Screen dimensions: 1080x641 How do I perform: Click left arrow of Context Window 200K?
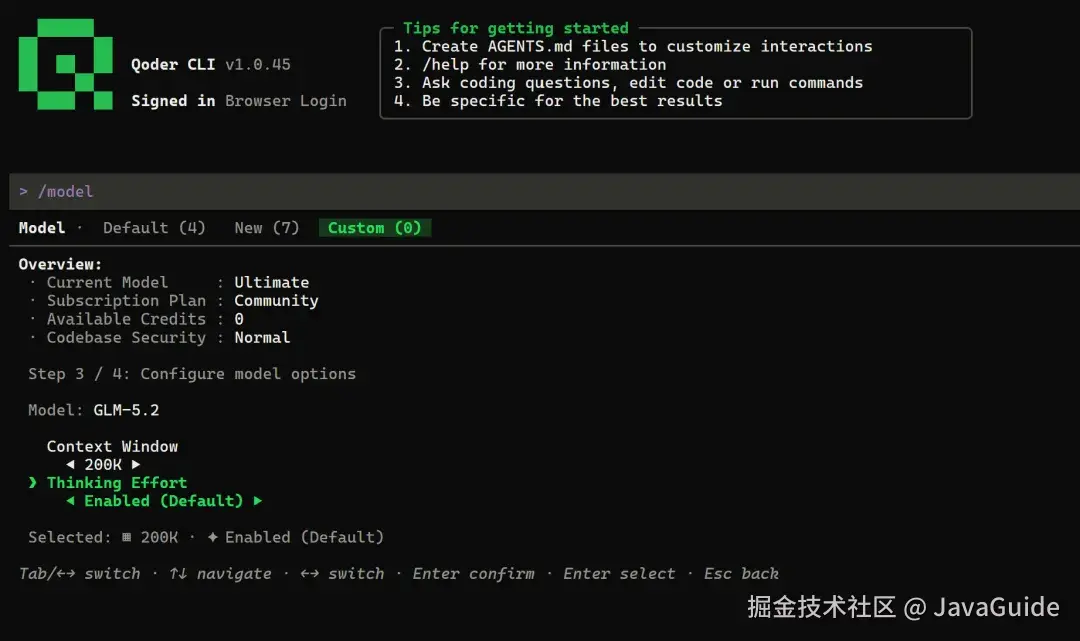coord(70,465)
